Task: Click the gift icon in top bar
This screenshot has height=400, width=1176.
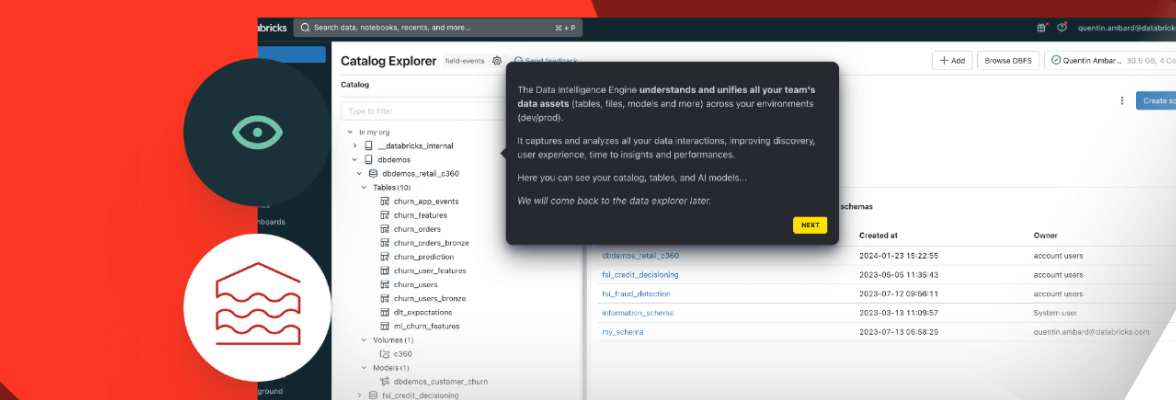Action: click(x=1041, y=28)
